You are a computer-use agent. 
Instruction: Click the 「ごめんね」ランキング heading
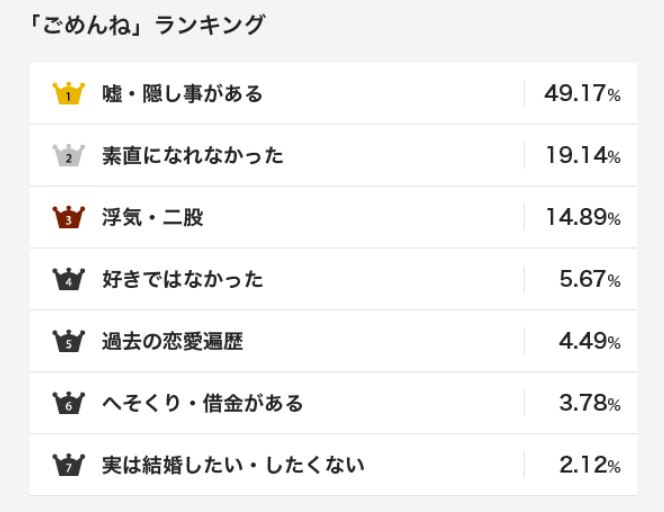(148, 25)
